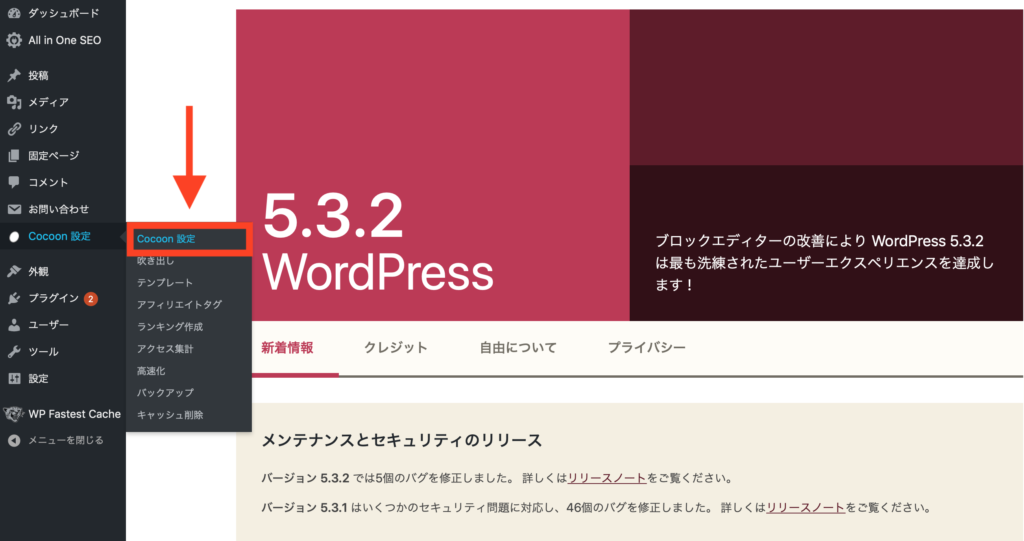Viewport: 1024px width, 541px height.
Task: Switch to the 新着情報 tab
Action: (287, 348)
